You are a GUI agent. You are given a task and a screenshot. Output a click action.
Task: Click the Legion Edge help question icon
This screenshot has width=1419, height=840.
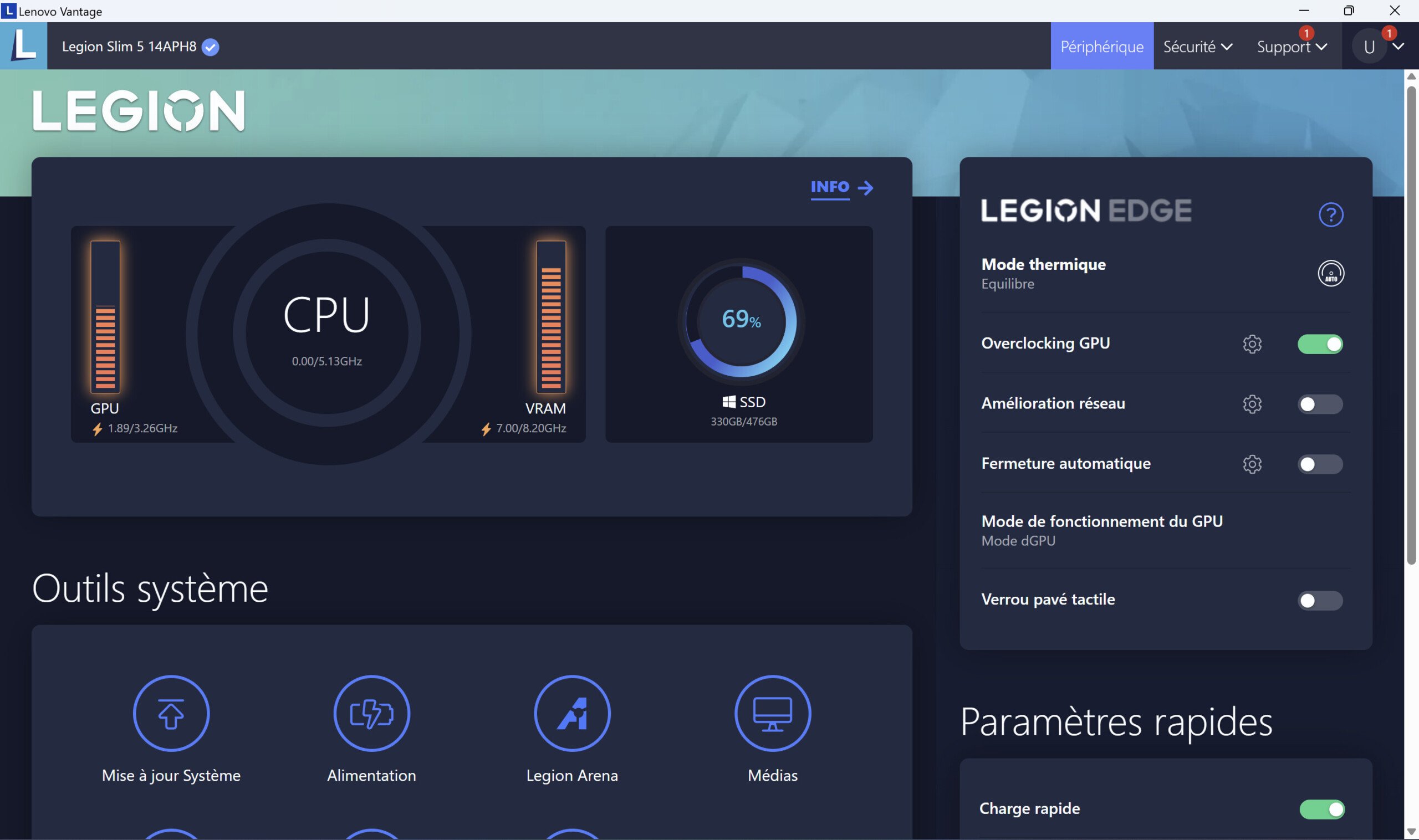click(x=1331, y=214)
